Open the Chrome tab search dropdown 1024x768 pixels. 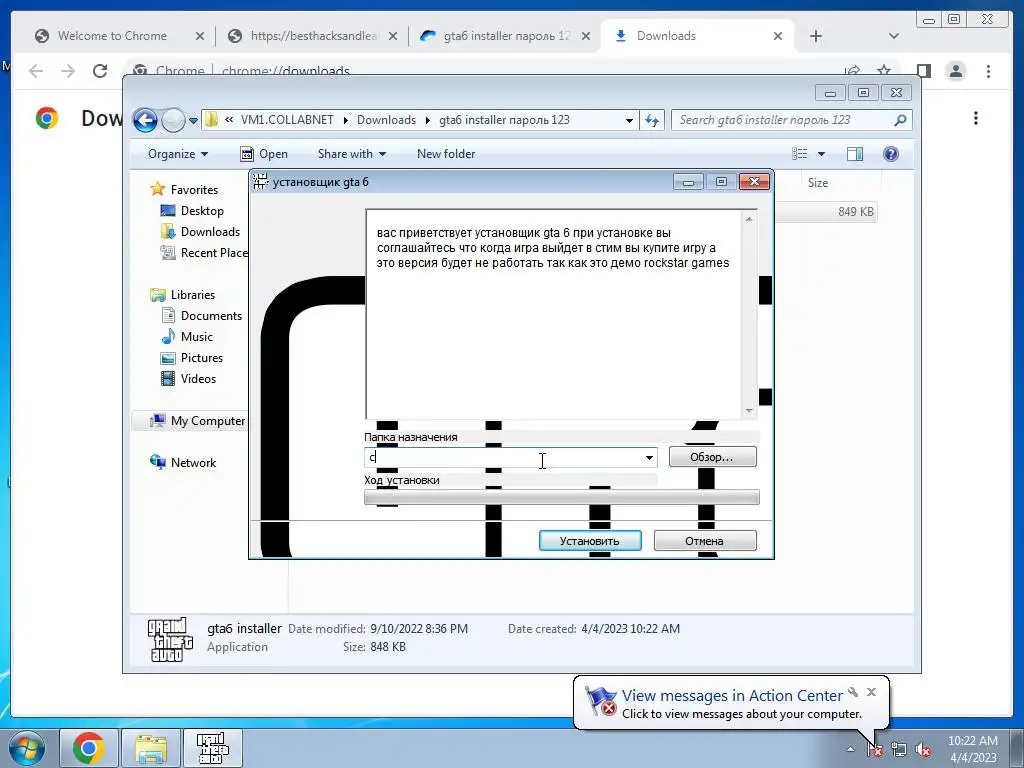pyautogui.click(x=894, y=36)
